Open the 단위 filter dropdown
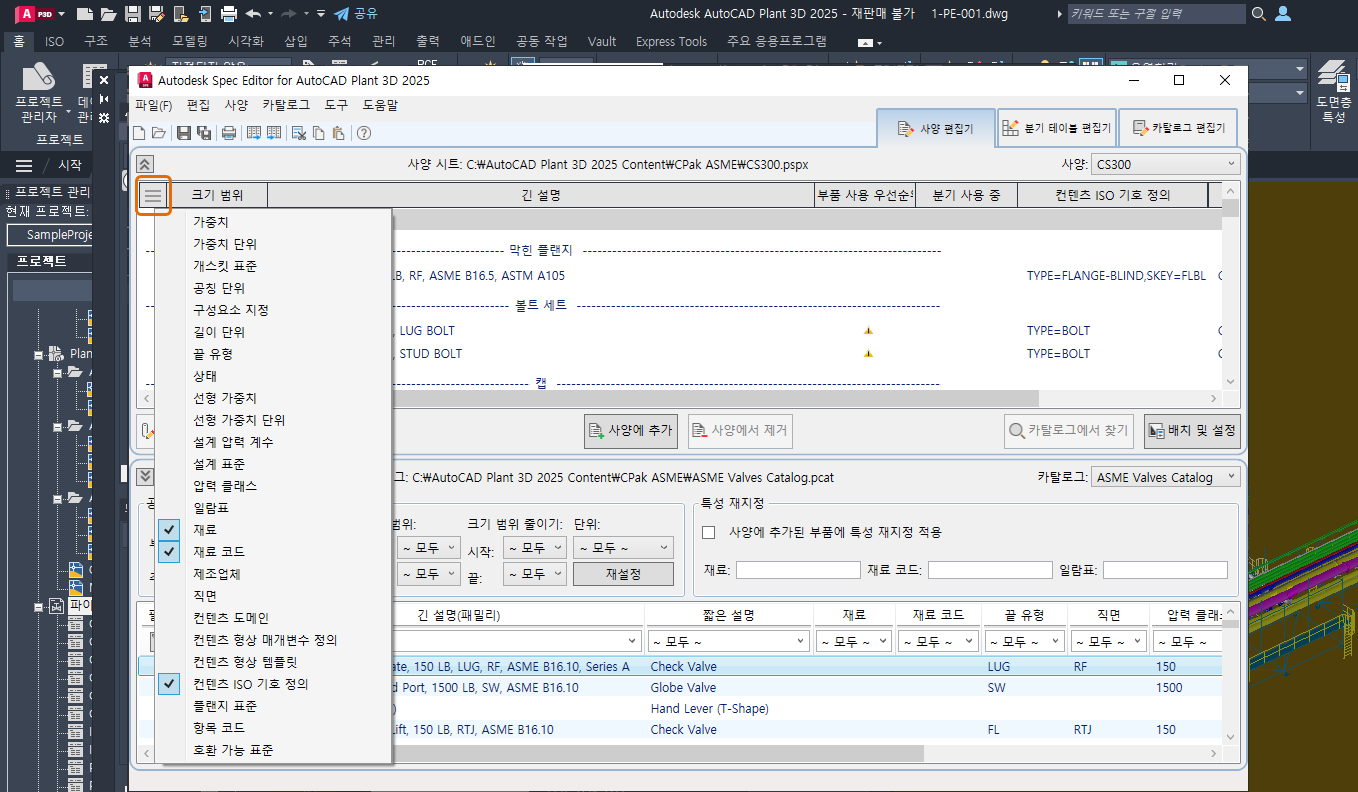Image resolution: width=1358 pixels, height=792 pixels. [x=623, y=548]
